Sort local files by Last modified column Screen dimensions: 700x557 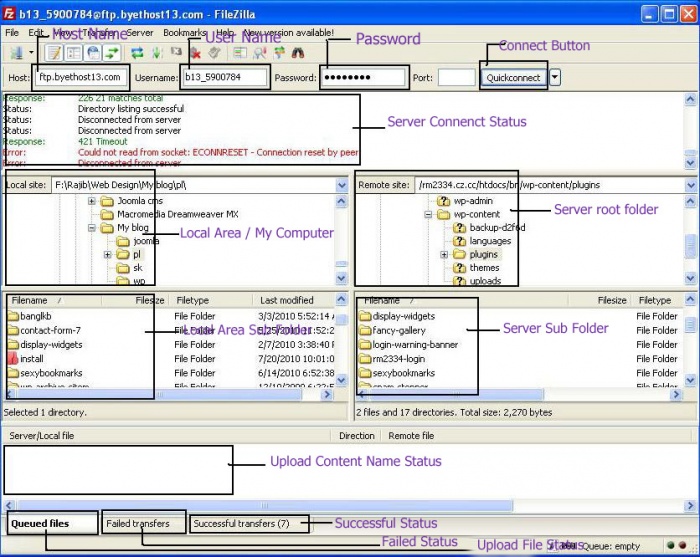(295, 300)
